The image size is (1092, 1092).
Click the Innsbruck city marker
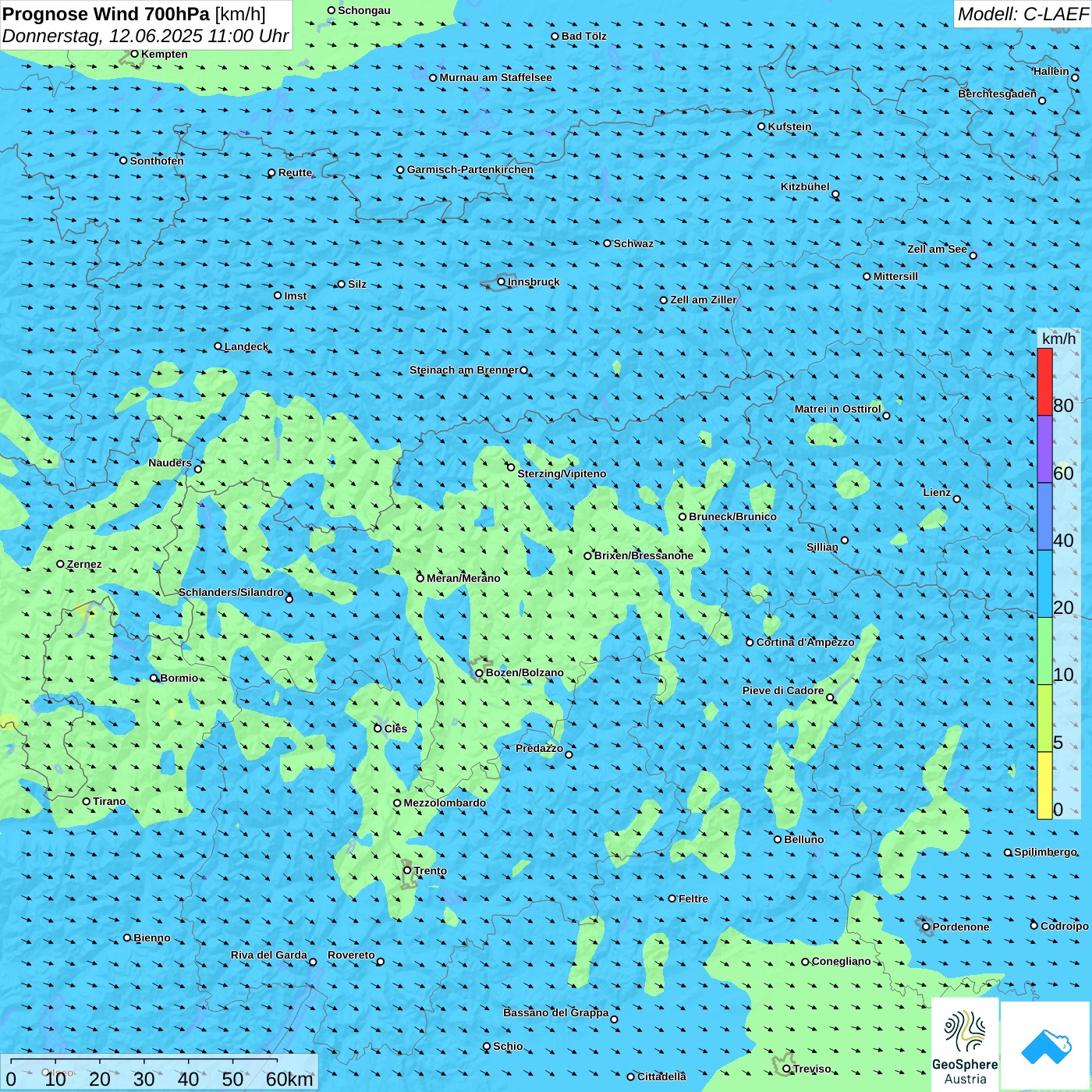[x=502, y=282]
